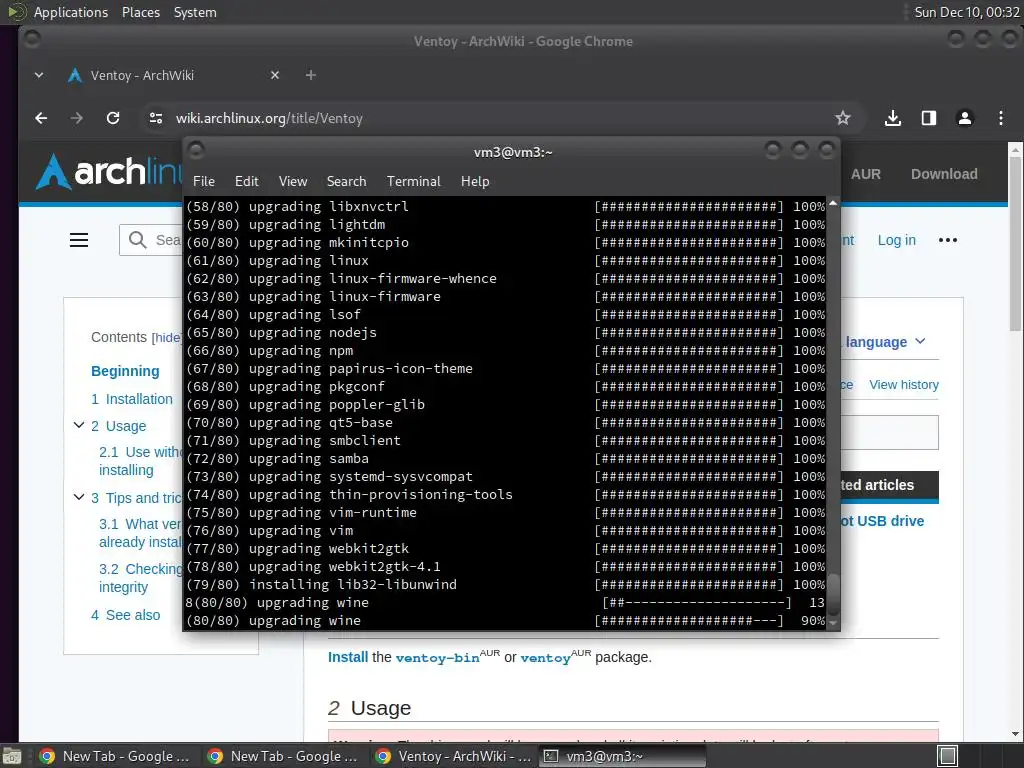The height and width of the screenshot is (768, 1024).
Task: Open terminal Terminal menu
Action: tap(413, 182)
